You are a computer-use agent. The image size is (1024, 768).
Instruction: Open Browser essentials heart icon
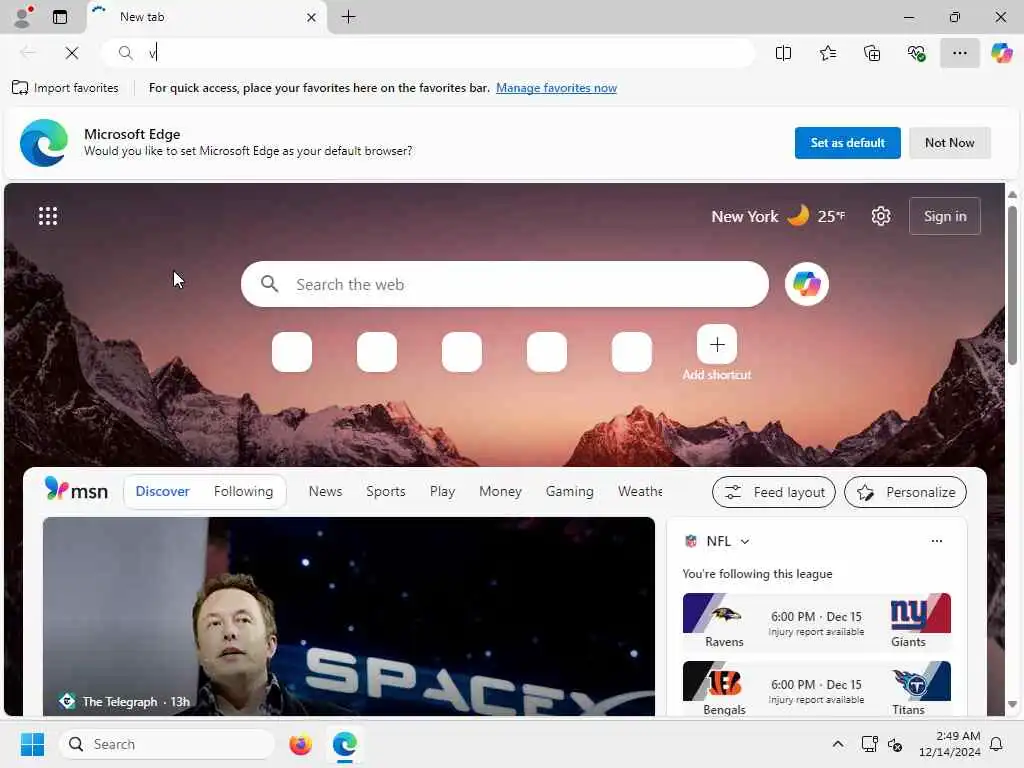916,53
